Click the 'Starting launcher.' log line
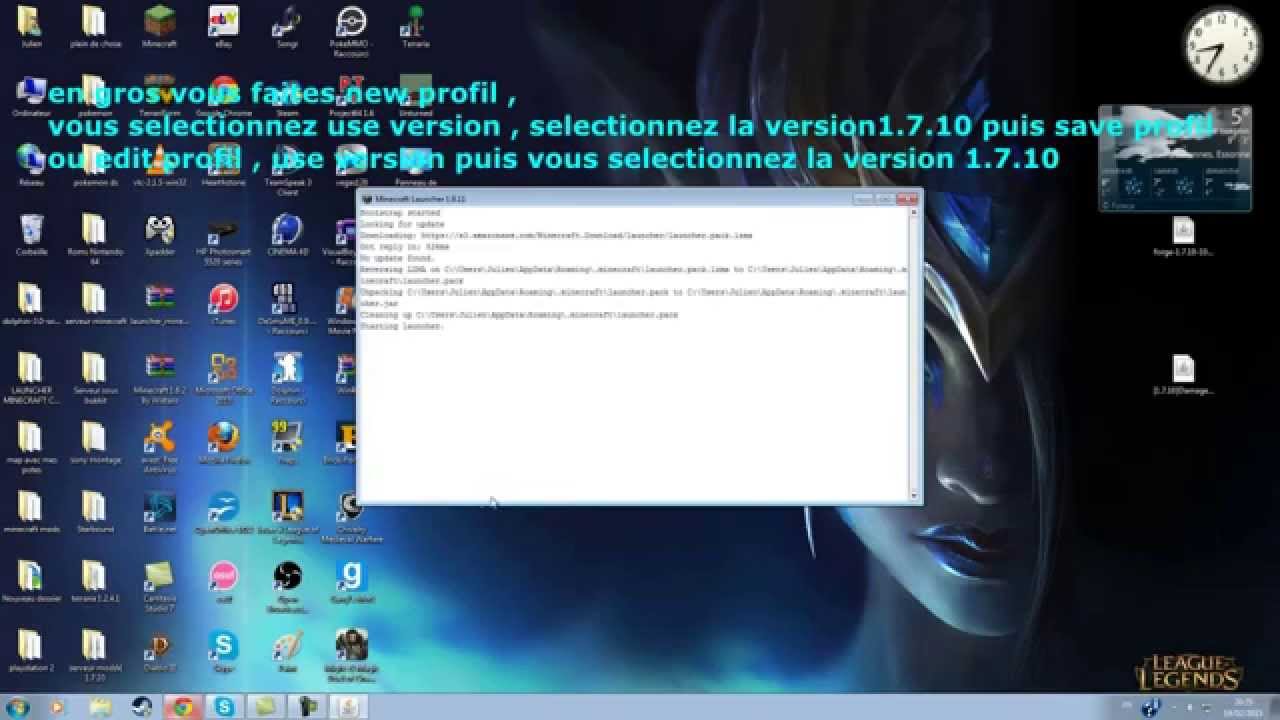 pyautogui.click(x=401, y=327)
